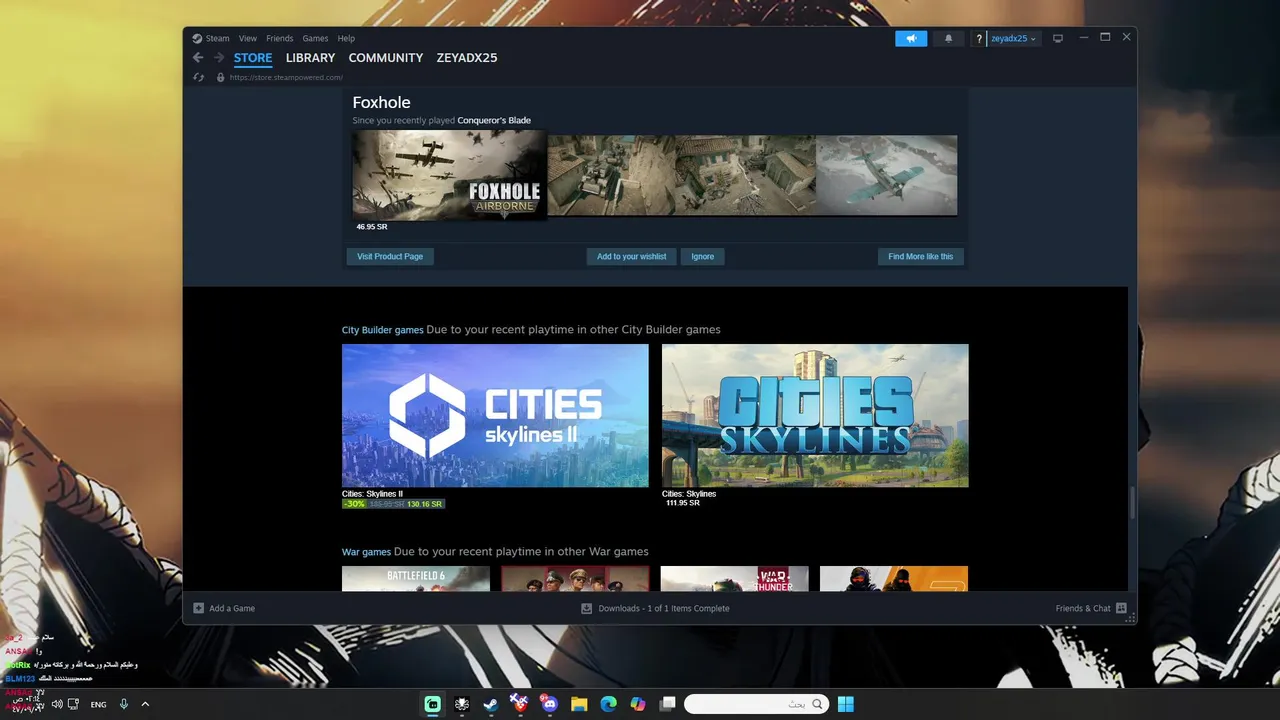Click the Ignore button for Foxhole
This screenshot has height=720, width=1280.
703,256
